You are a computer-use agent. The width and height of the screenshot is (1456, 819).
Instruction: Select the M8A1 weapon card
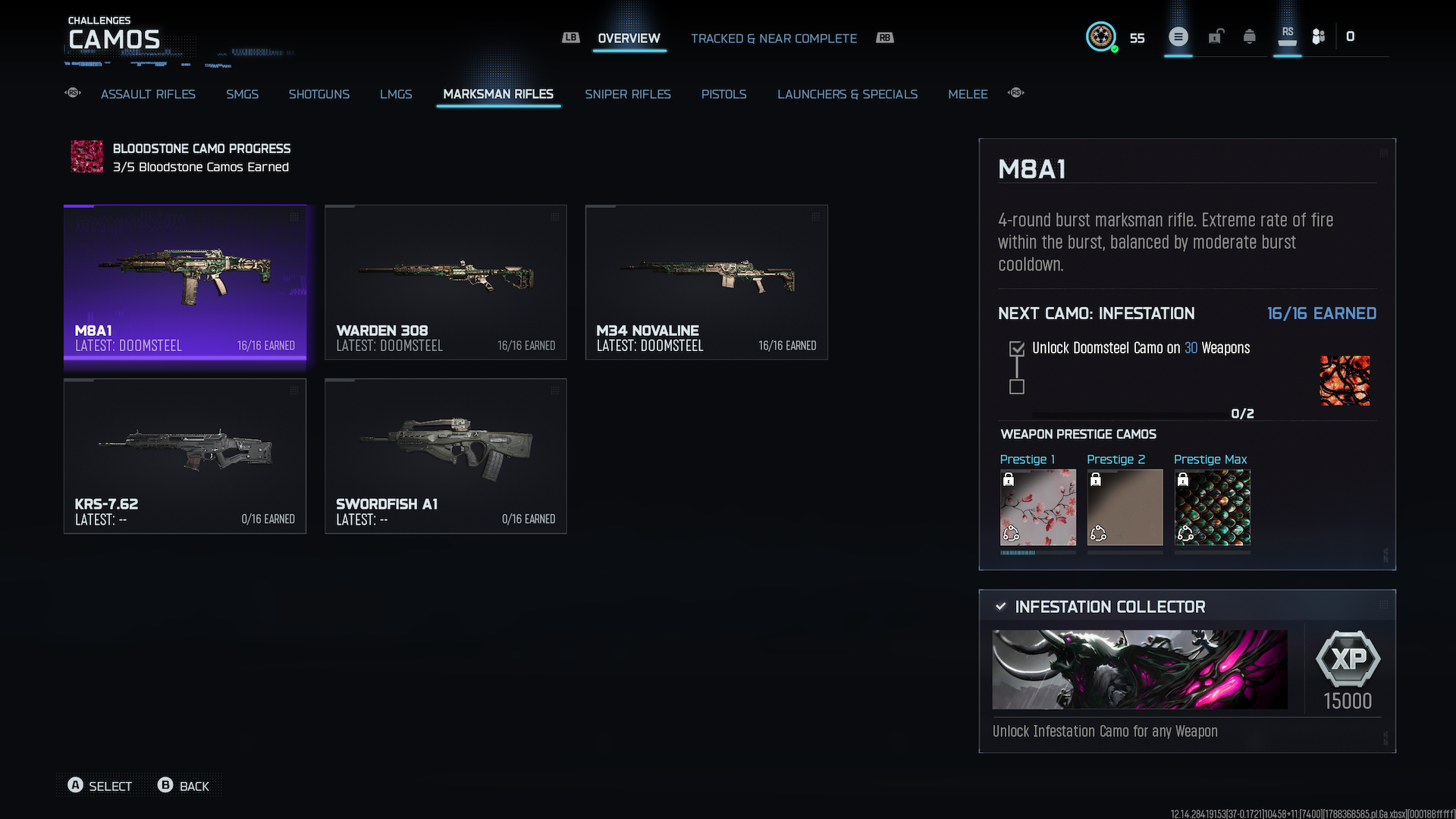point(185,282)
